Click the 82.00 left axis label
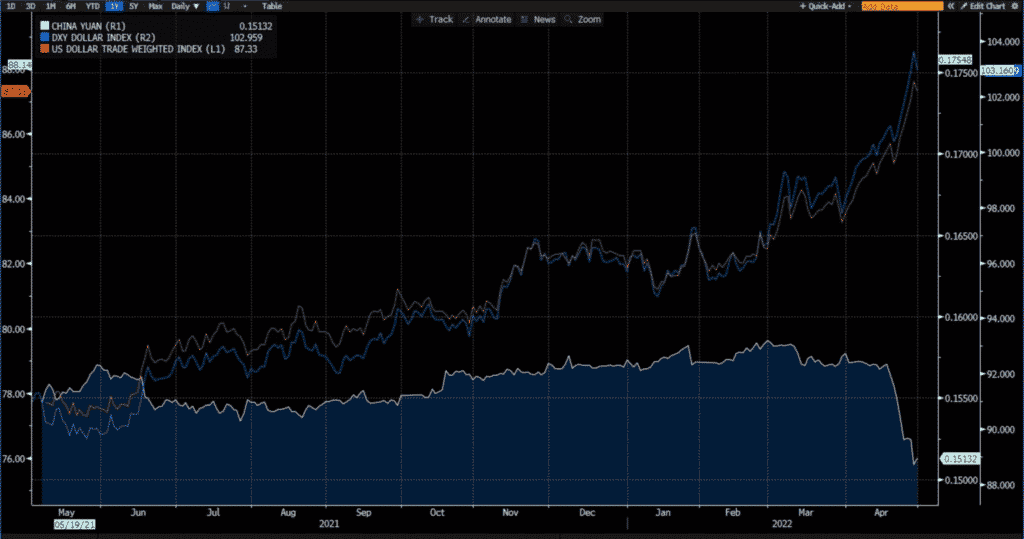 (14, 264)
